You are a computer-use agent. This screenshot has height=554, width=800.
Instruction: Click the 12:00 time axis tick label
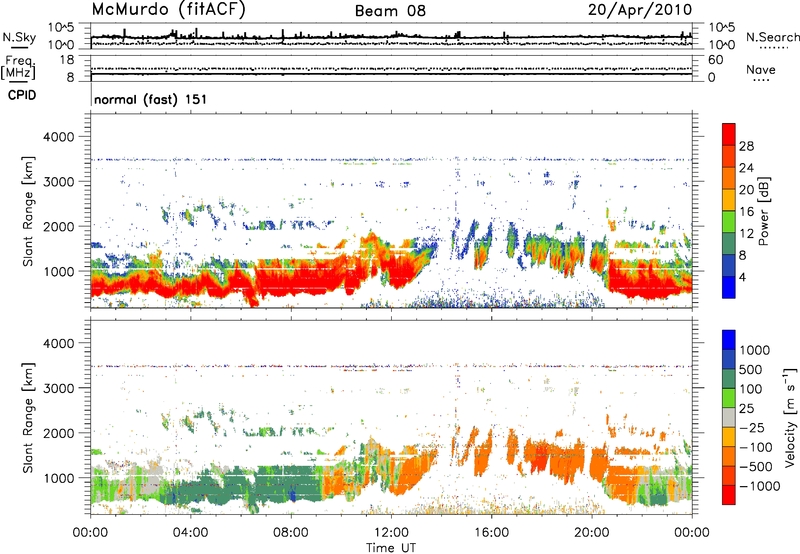click(391, 533)
